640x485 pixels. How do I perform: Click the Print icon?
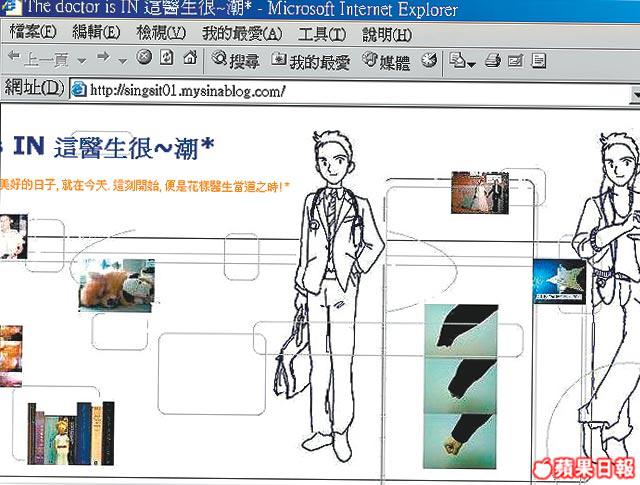pyautogui.click(x=493, y=60)
